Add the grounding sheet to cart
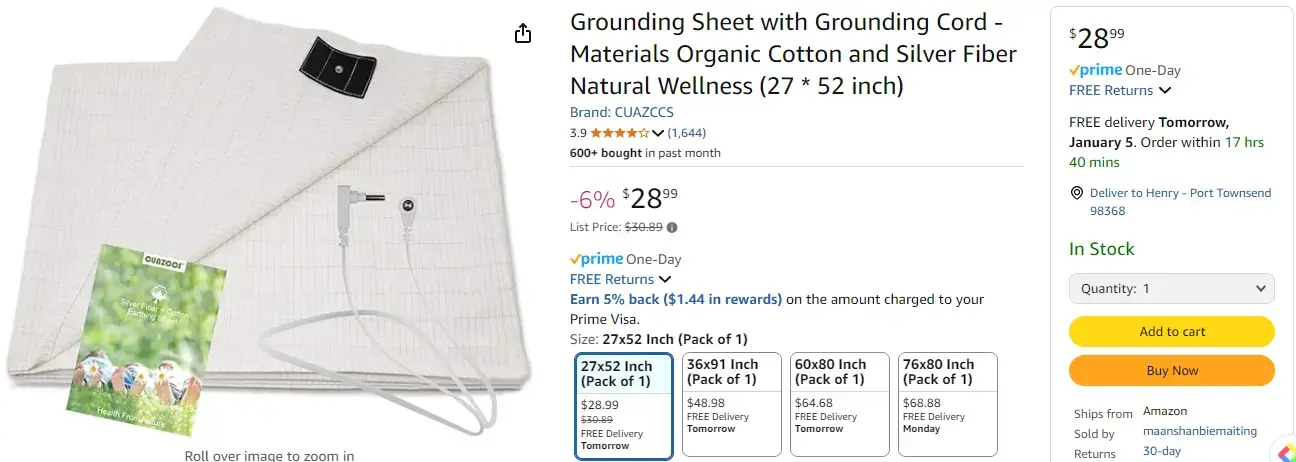Screen dimensions: 1296x462 tap(1171, 331)
